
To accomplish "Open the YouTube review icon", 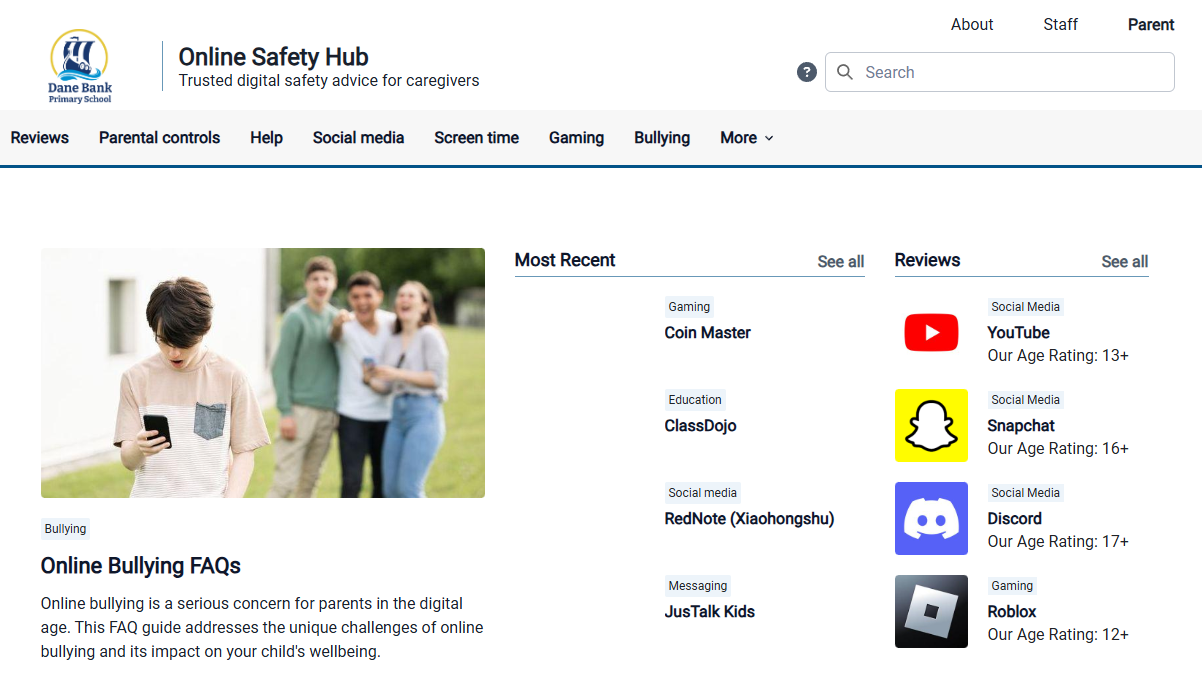I will click(931, 333).
